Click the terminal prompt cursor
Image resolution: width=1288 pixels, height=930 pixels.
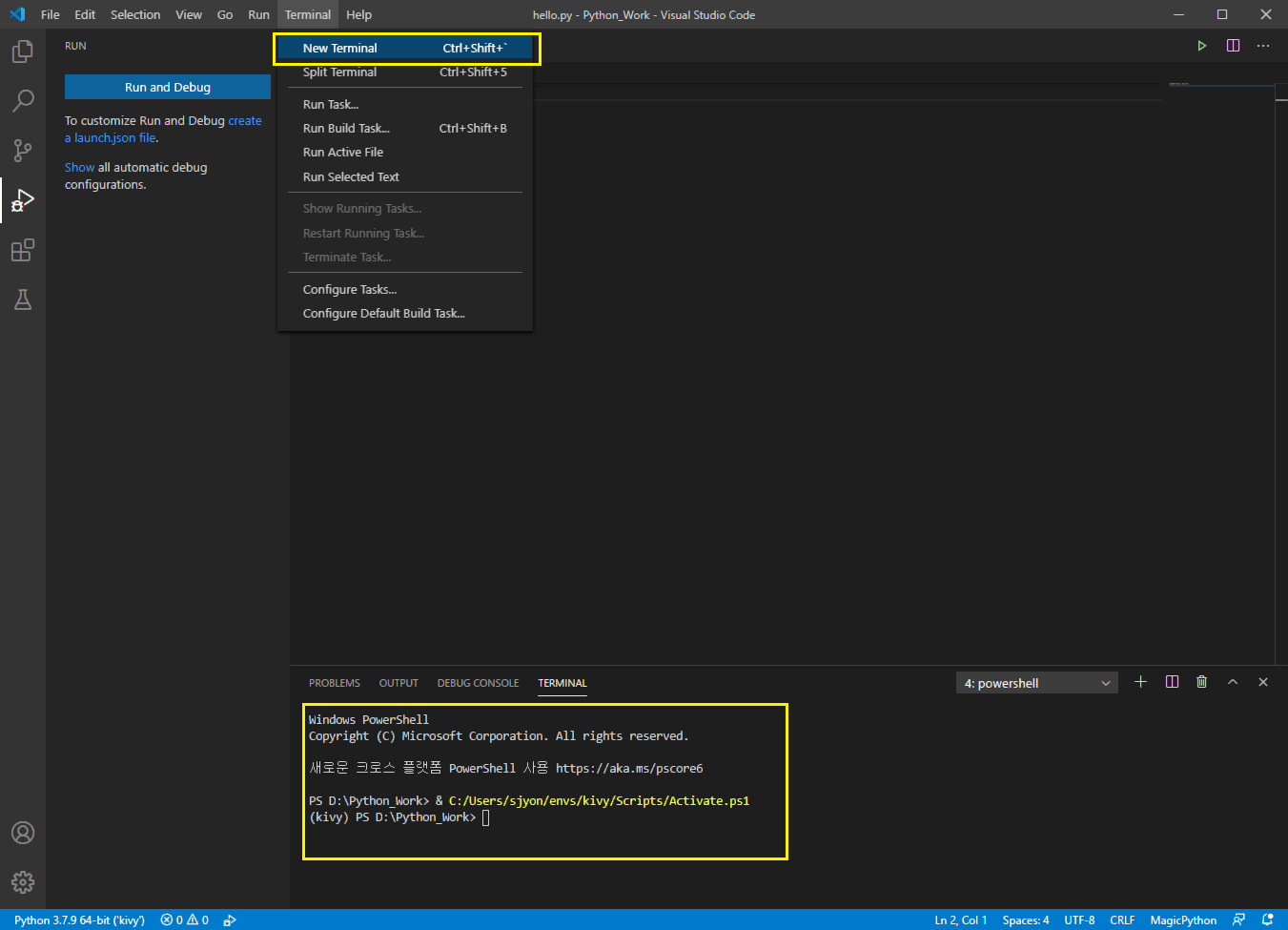485,817
